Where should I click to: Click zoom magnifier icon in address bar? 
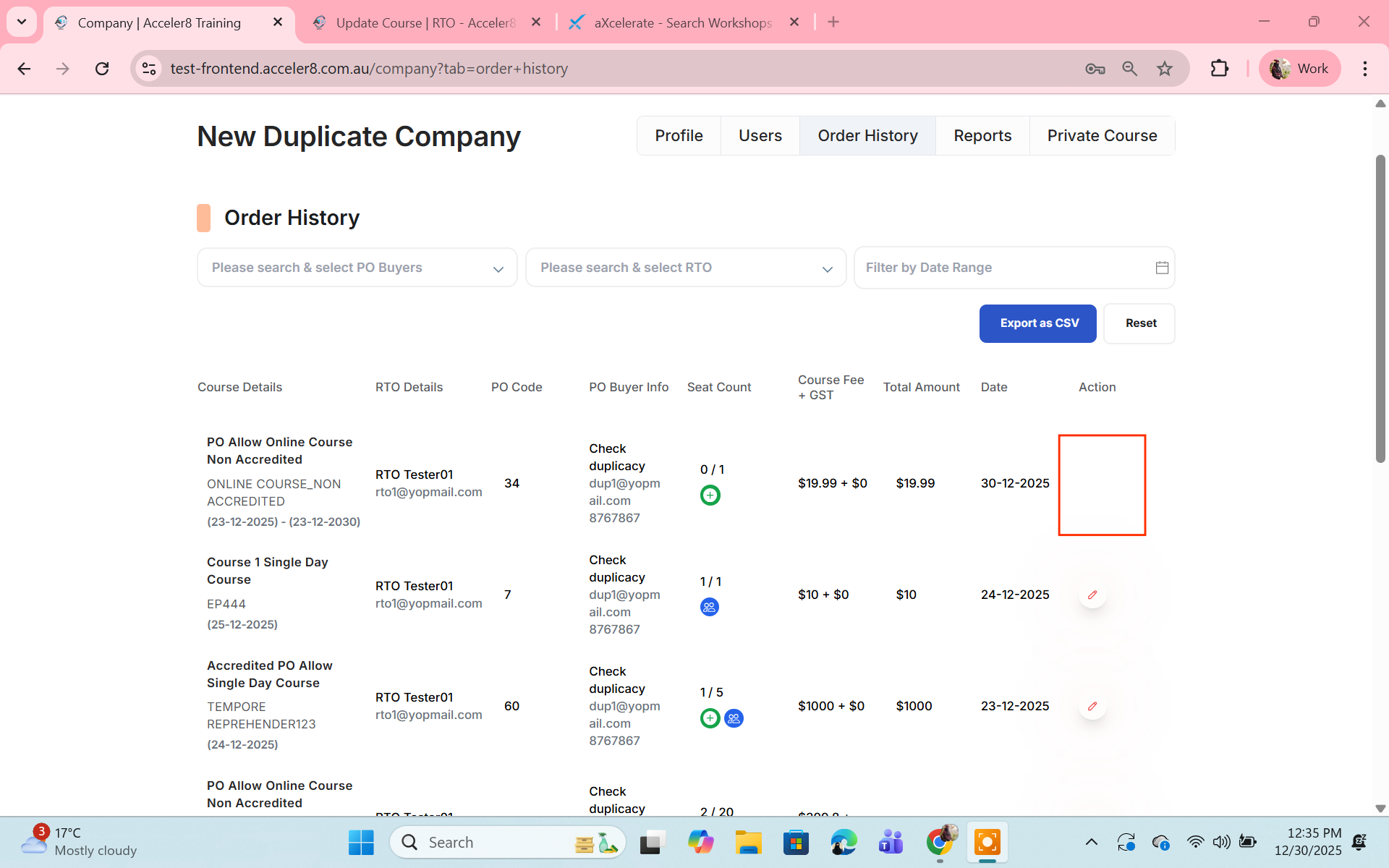click(1129, 69)
